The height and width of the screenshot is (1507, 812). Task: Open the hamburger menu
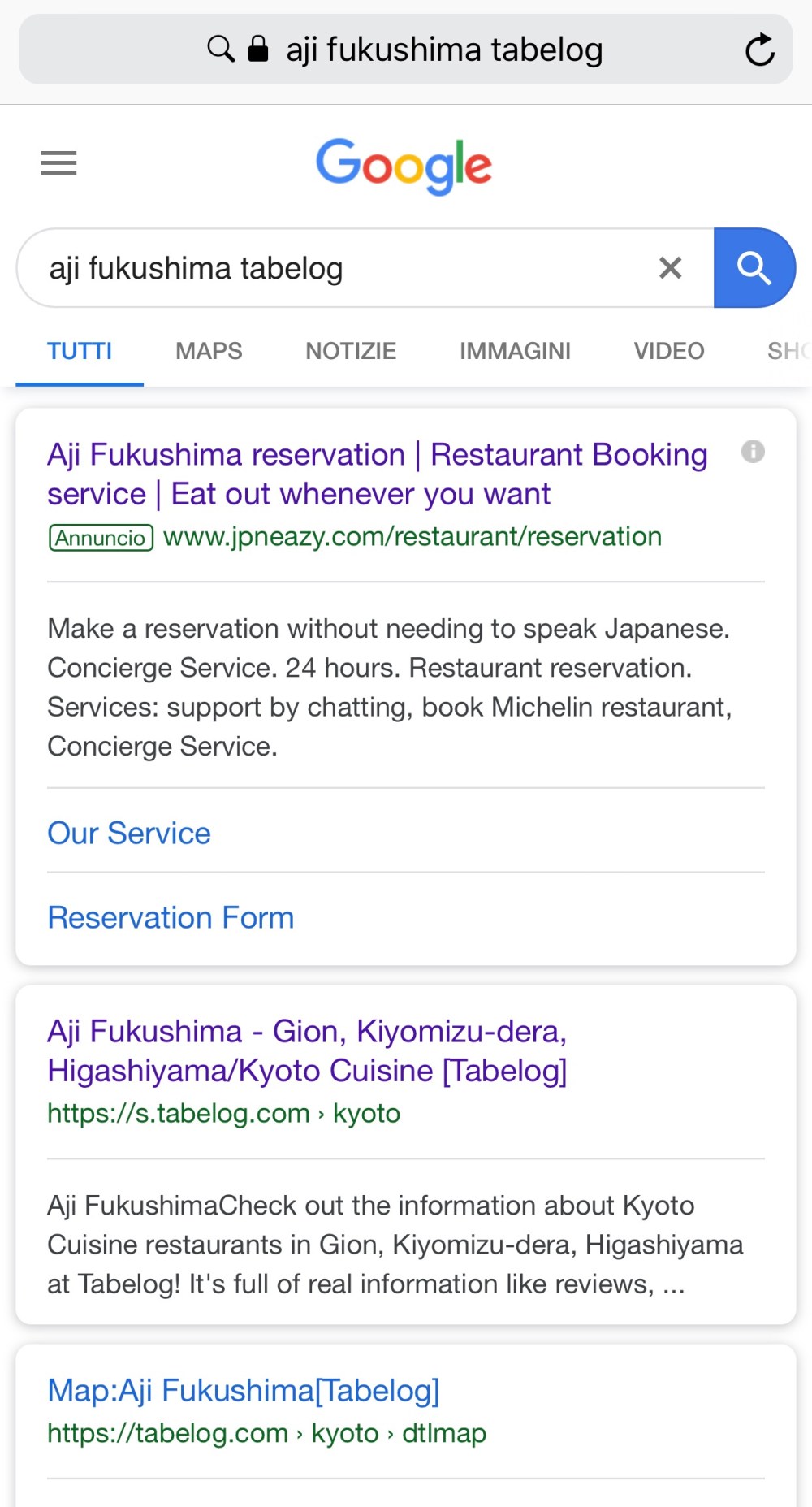[x=58, y=163]
